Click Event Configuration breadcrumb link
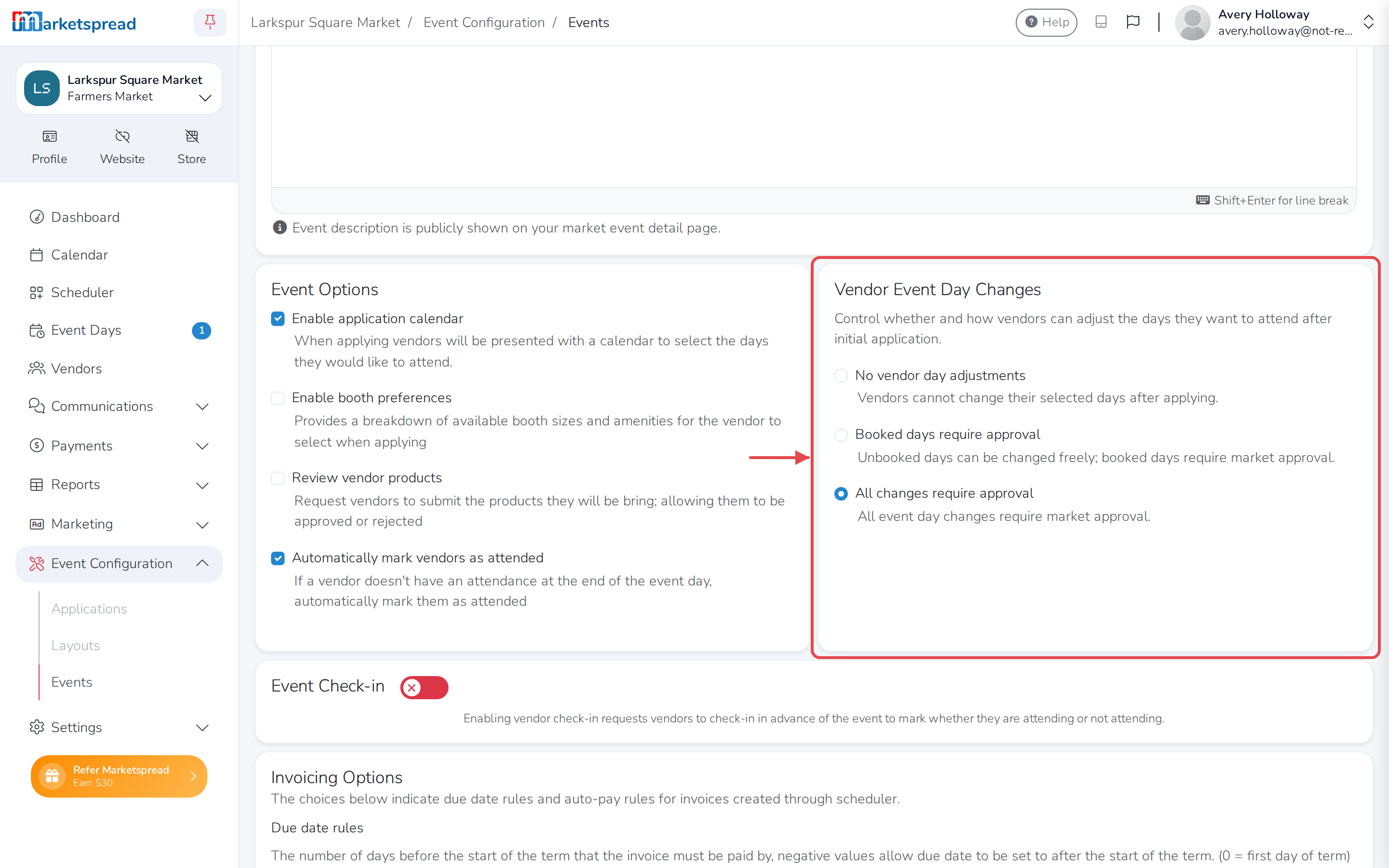The width and height of the screenshot is (1389, 868). [484, 22]
